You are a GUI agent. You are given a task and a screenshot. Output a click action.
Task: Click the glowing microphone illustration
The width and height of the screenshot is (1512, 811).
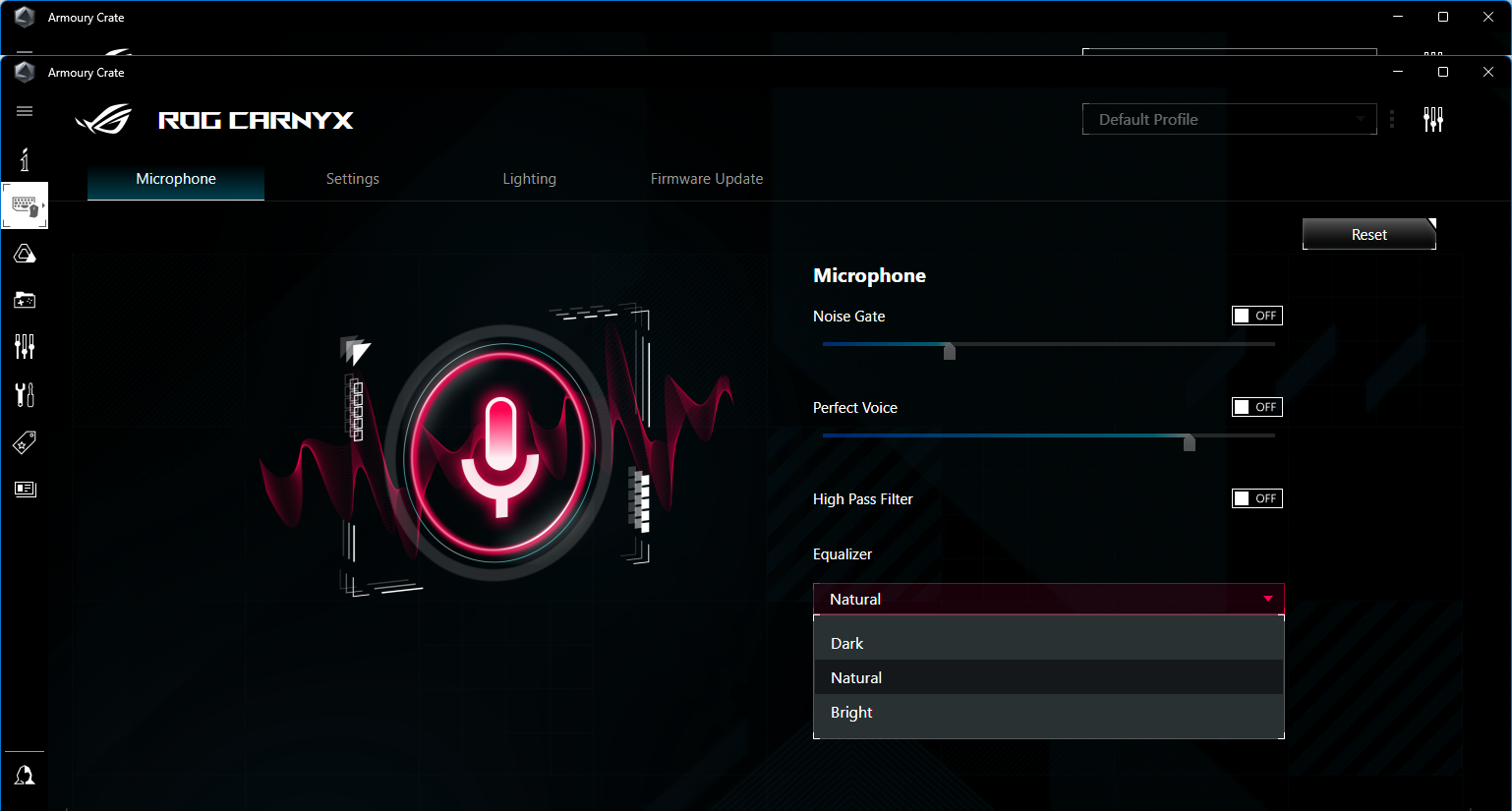[x=500, y=451]
